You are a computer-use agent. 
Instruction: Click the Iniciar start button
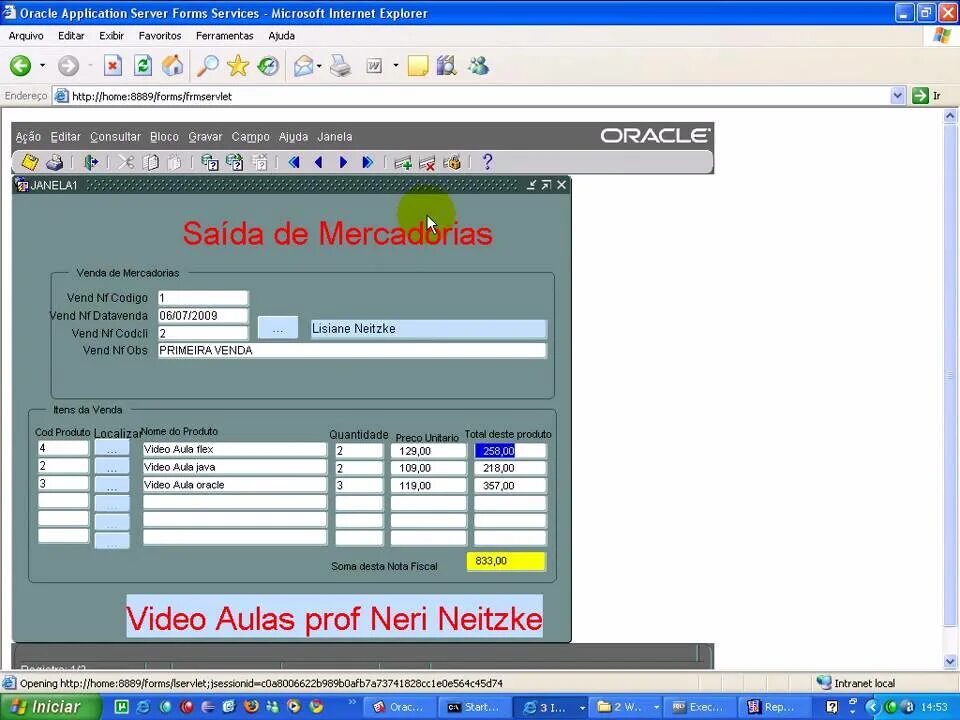pos(50,707)
